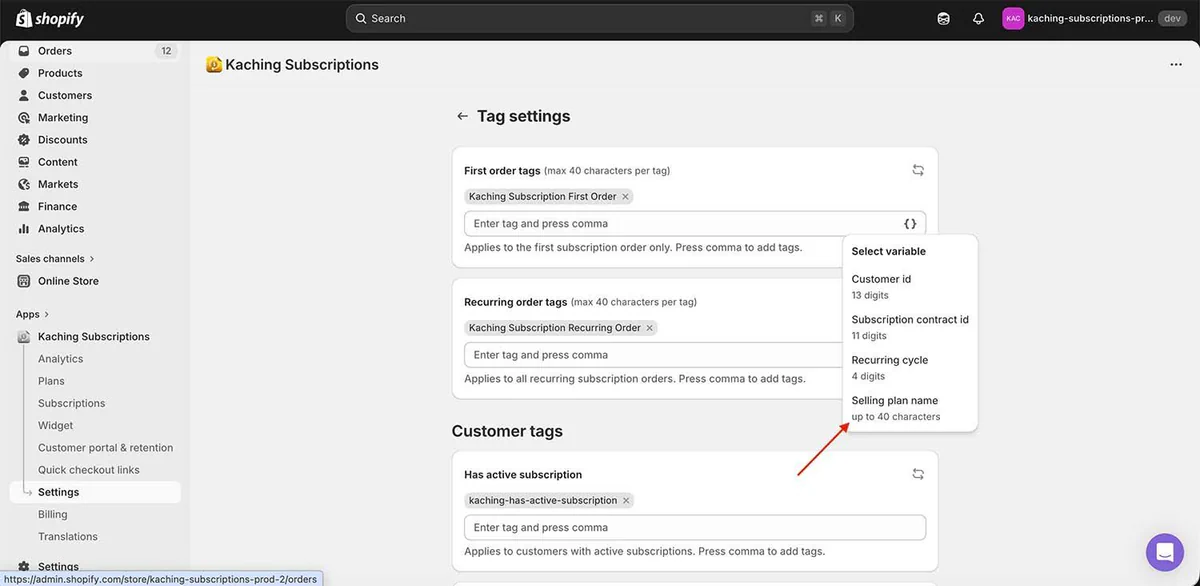Select Settings under Kaching Subscriptions
The image size is (1200, 586).
point(95,492)
